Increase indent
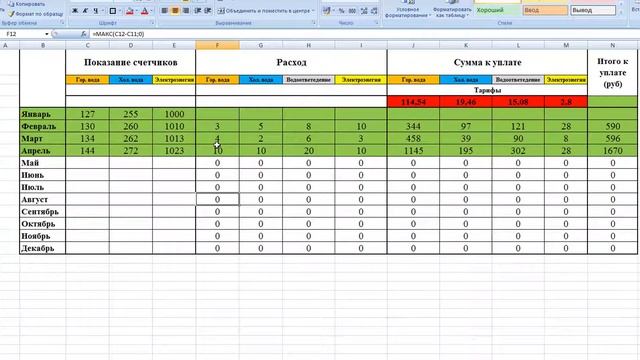This screenshot has height=360, width=640. click(208, 11)
